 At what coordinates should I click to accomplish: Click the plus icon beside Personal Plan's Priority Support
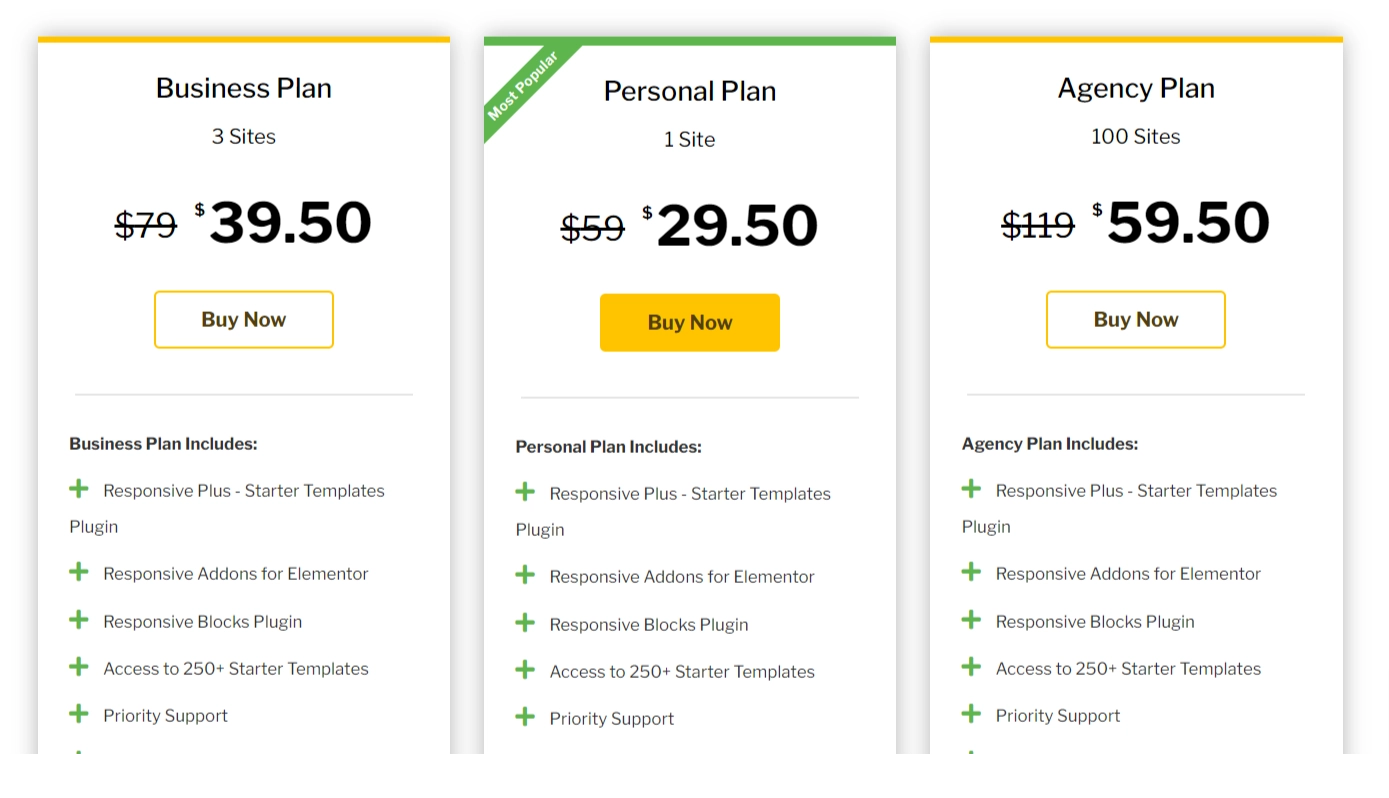[526, 716]
